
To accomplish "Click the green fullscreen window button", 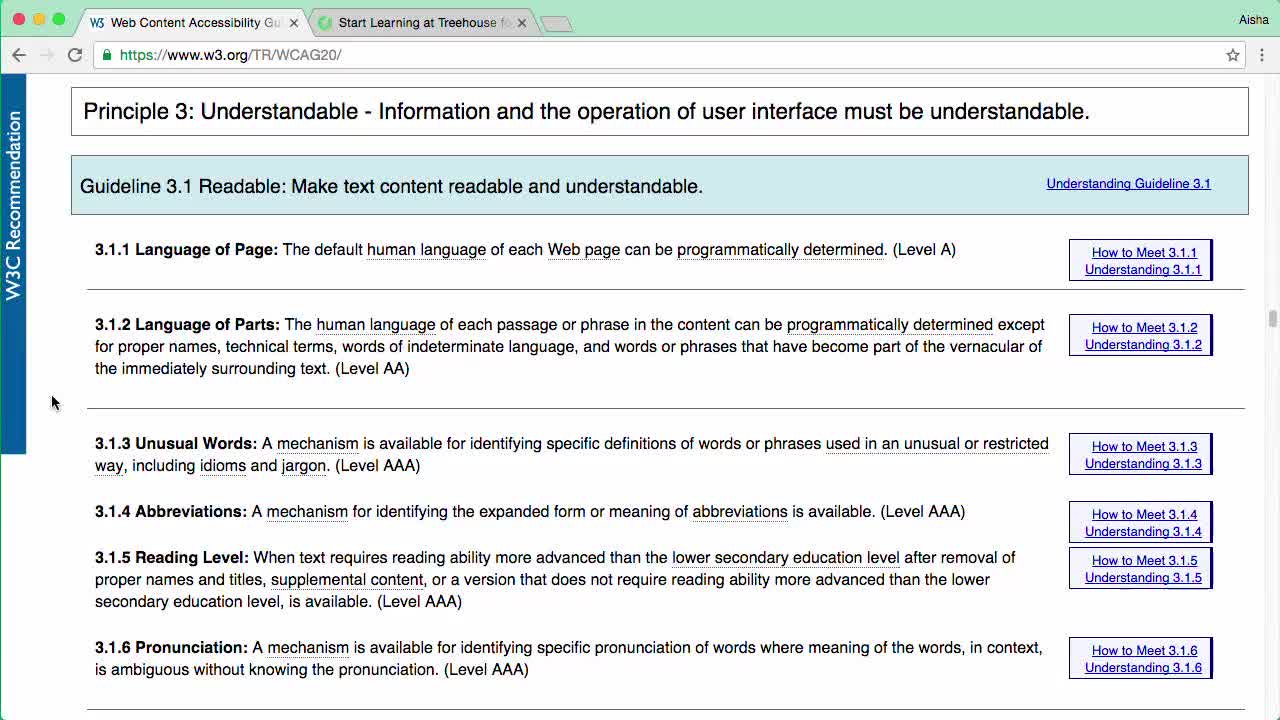I will 59,20.
